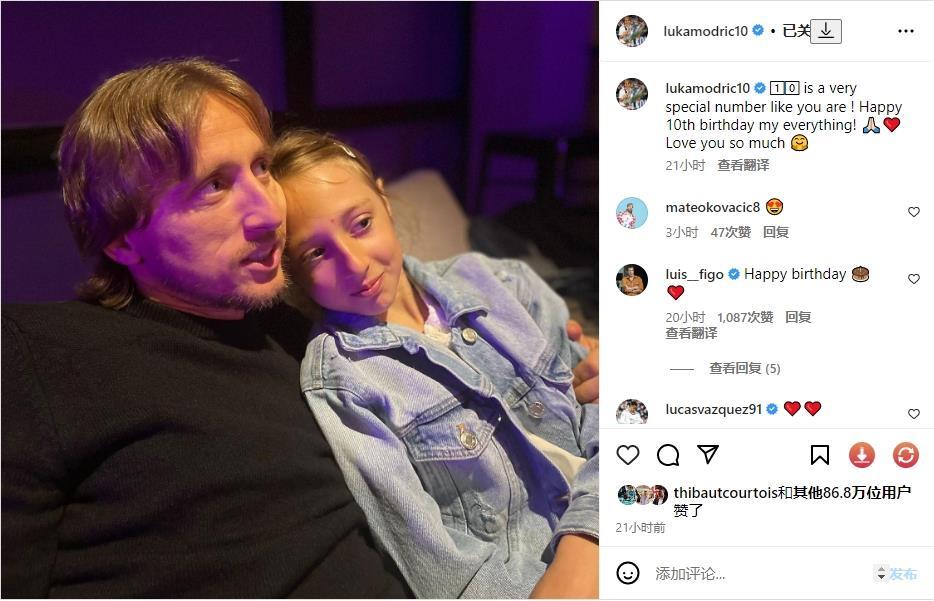Save post with the bookmark icon

[x=820, y=455]
